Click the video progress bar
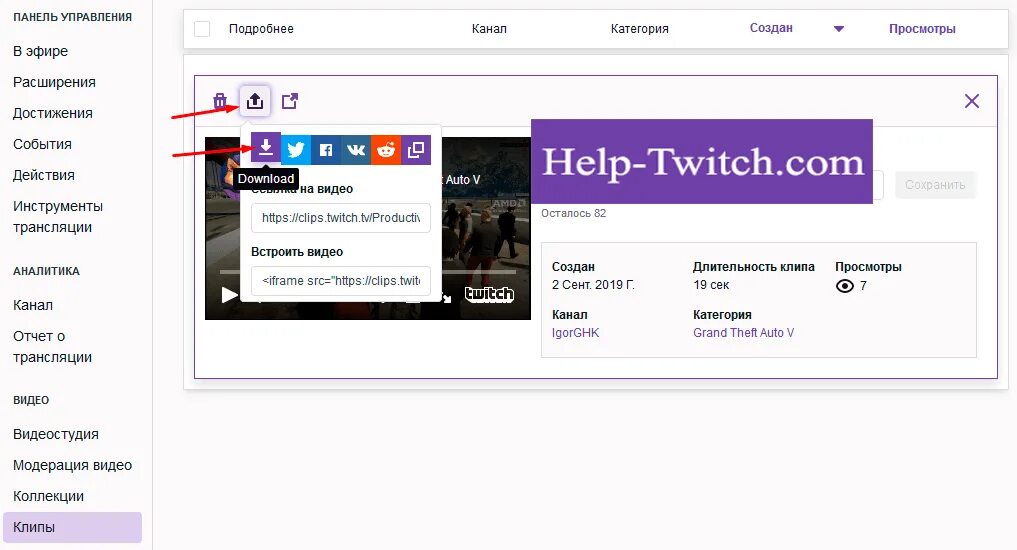Image resolution: width=1017 pixels, height=550 pixels. [368, 272]
